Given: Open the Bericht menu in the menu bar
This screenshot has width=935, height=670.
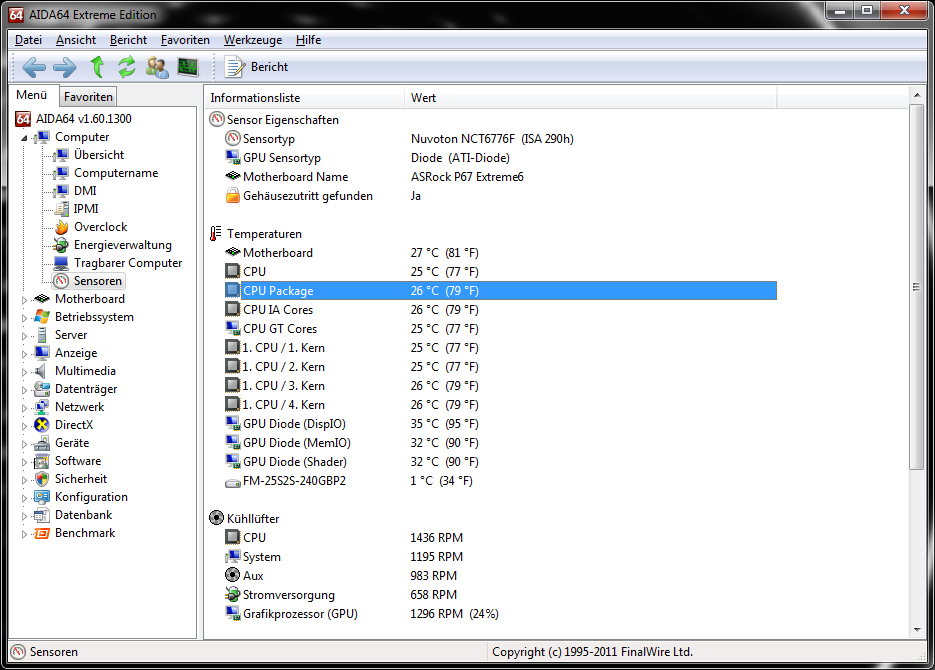Looking at the screenshot, I should 128,40.
